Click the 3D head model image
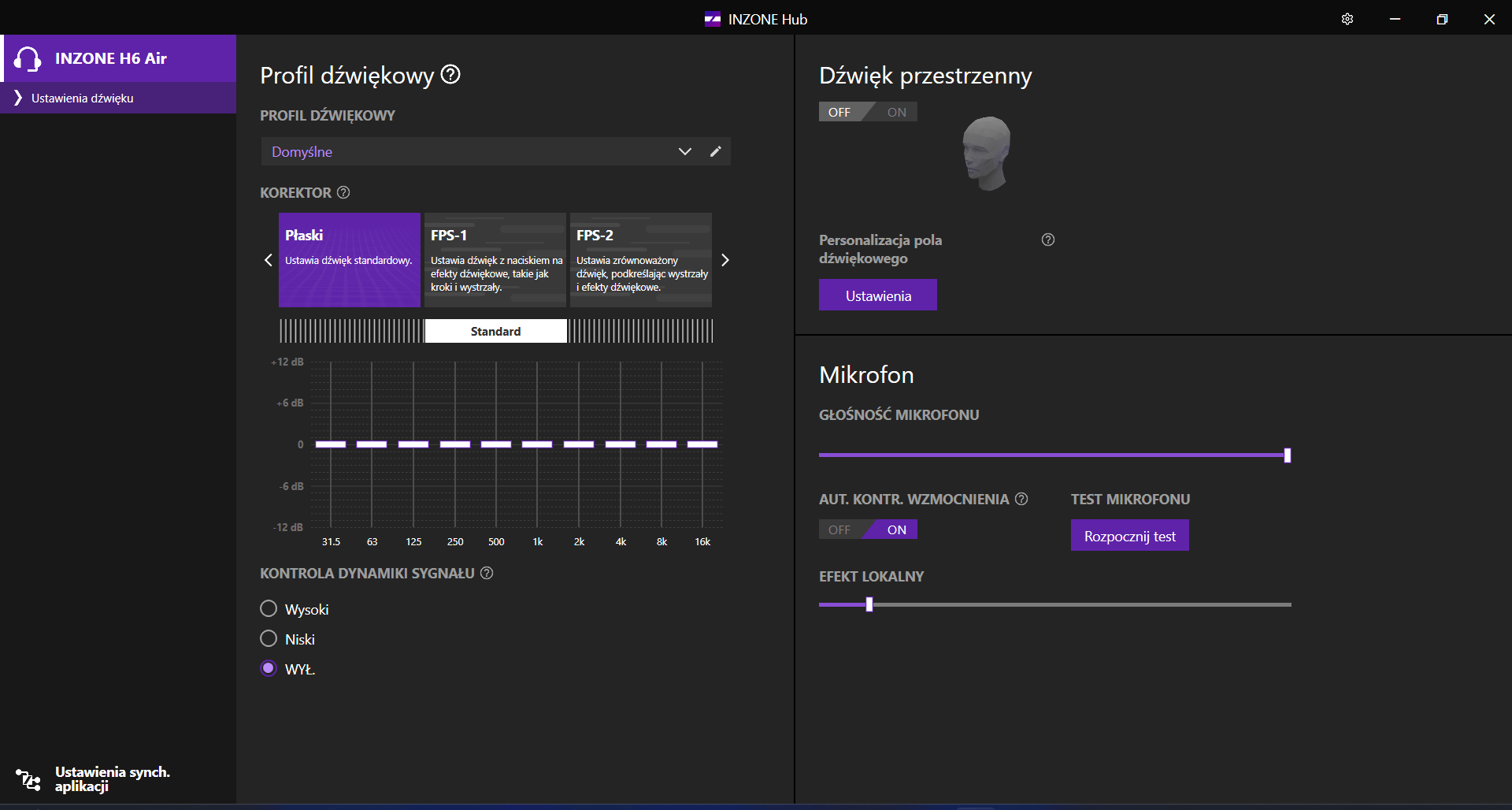 pyautogui.click(x=986, y=154)
